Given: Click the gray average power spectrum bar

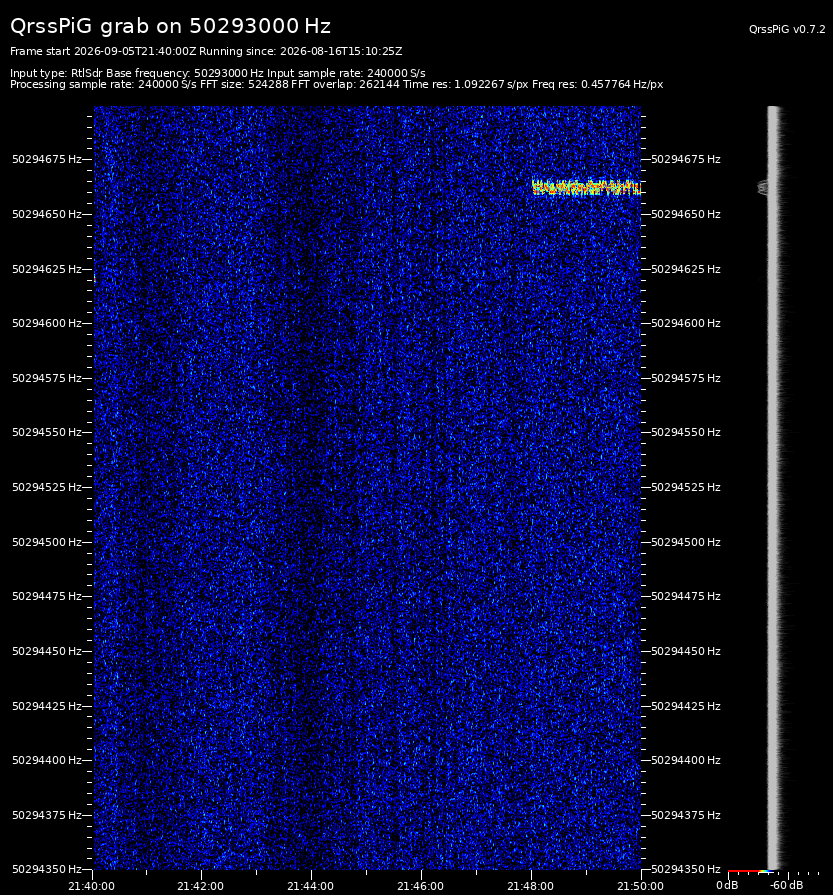Looking at the screenshot, I should click(773, 487).
